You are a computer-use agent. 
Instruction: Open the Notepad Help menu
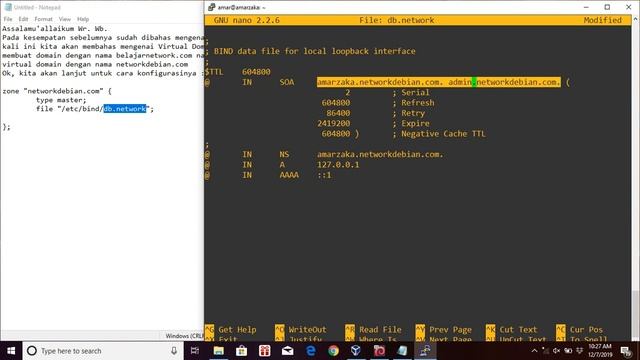point(83,19)
